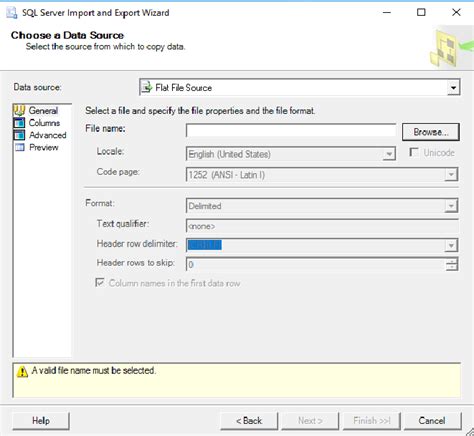Increase Header rows to skip with the up spinner
The image size is (474, 436).
451,261
